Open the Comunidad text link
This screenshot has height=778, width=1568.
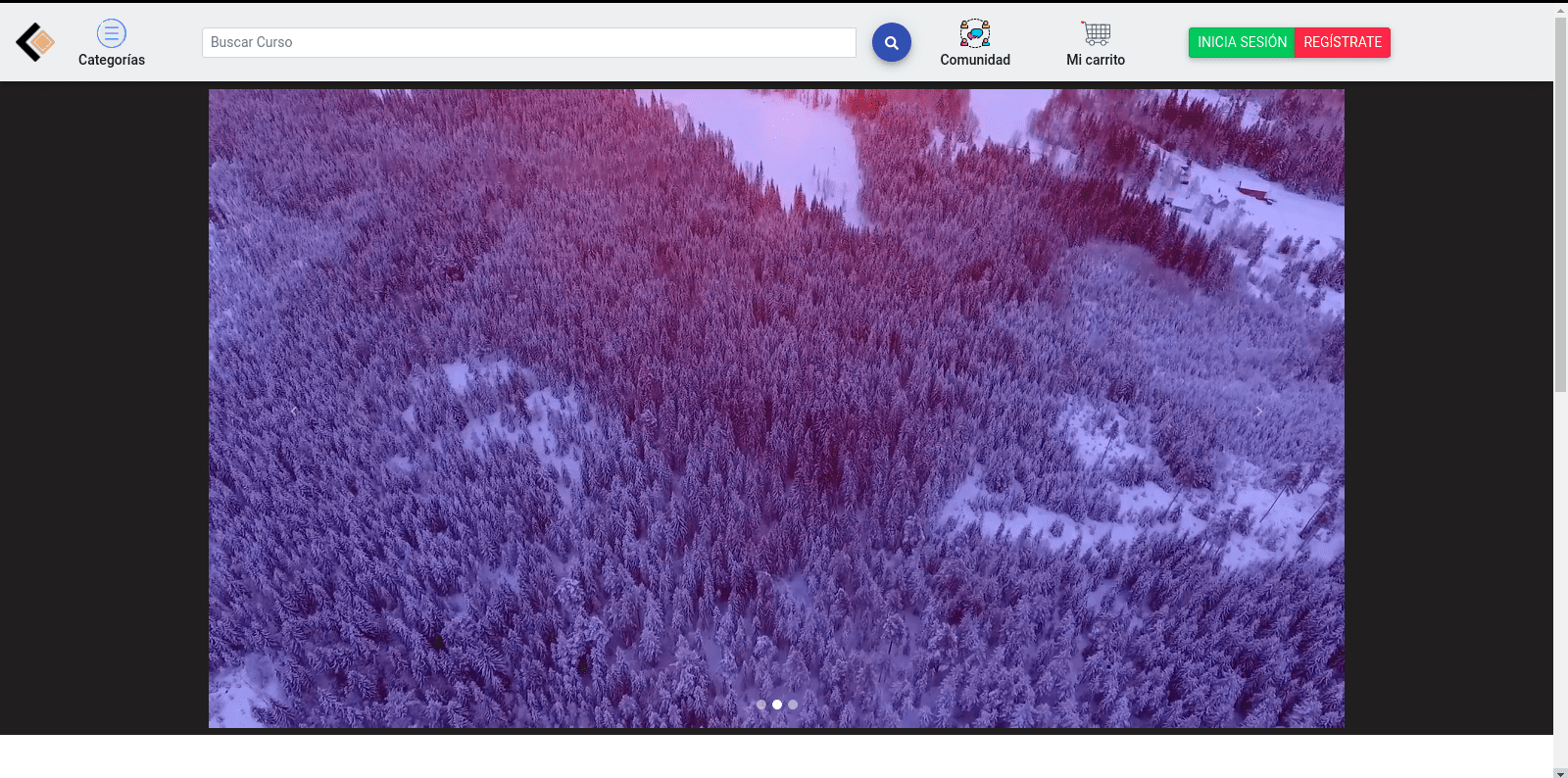point(974,60)
